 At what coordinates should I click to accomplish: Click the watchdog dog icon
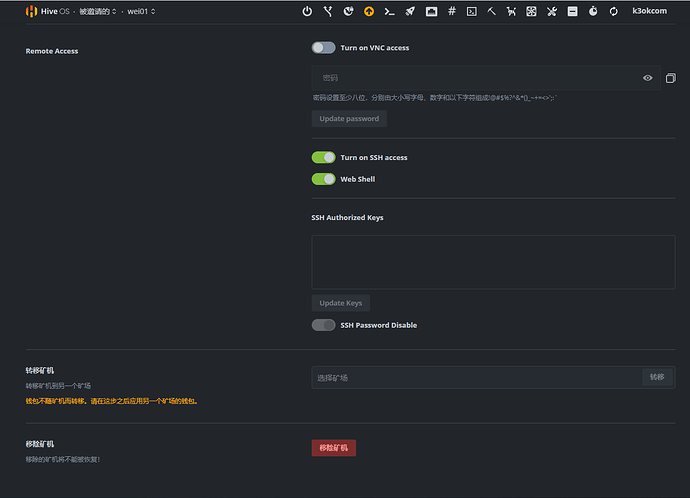pos(511,11)
